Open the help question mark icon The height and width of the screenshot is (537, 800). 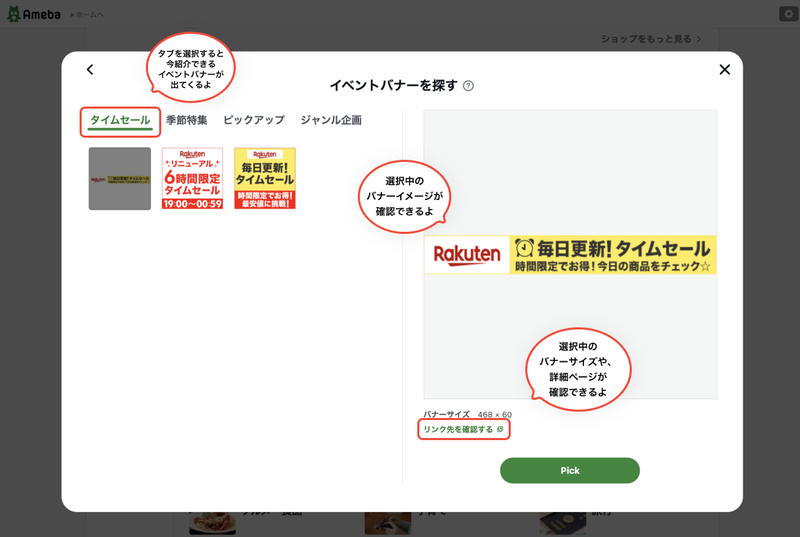(x=468, y=86)
